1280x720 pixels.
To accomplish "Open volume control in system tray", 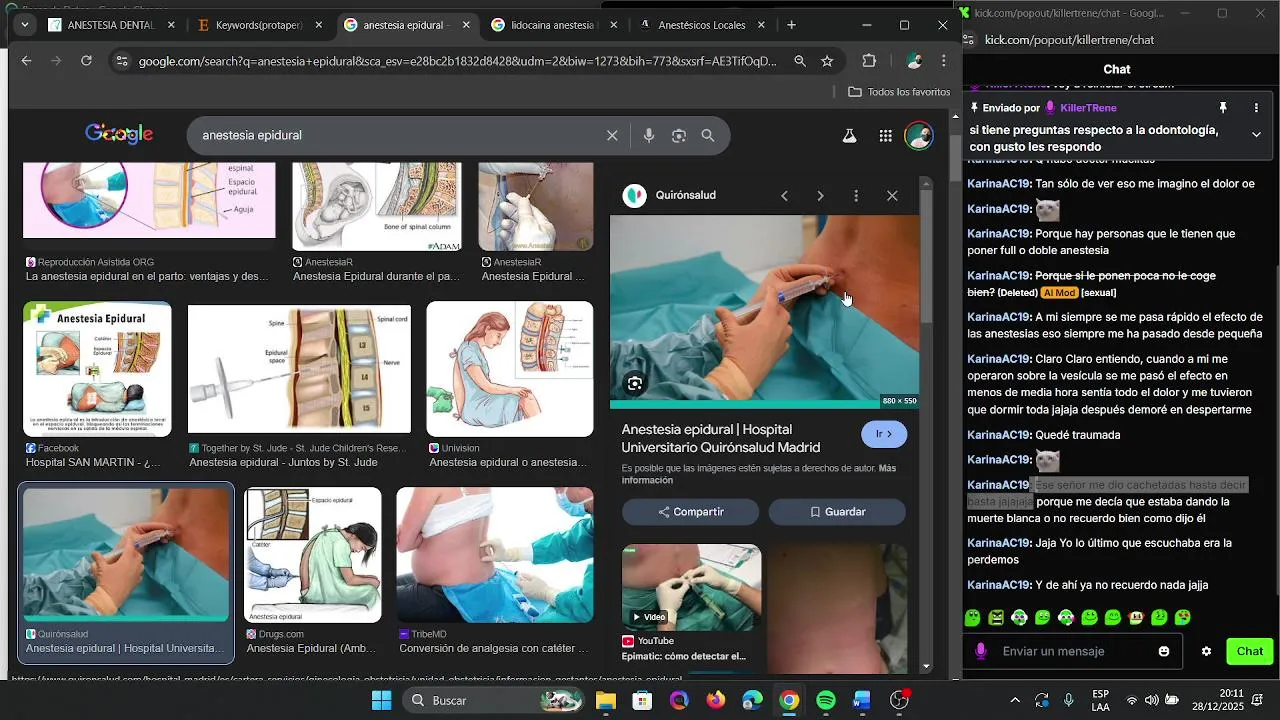I will point(1152,700).
